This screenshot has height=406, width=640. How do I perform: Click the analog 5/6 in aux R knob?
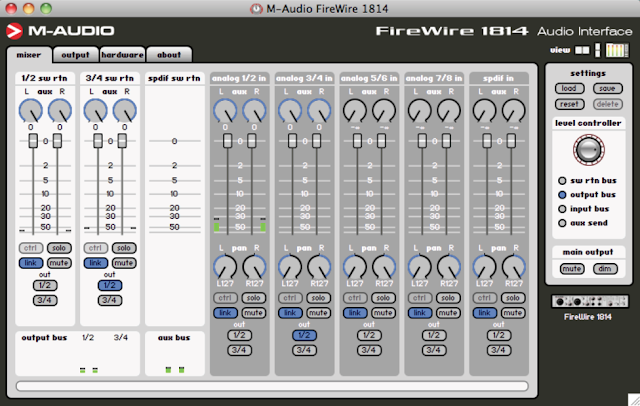tap(384, 110)
